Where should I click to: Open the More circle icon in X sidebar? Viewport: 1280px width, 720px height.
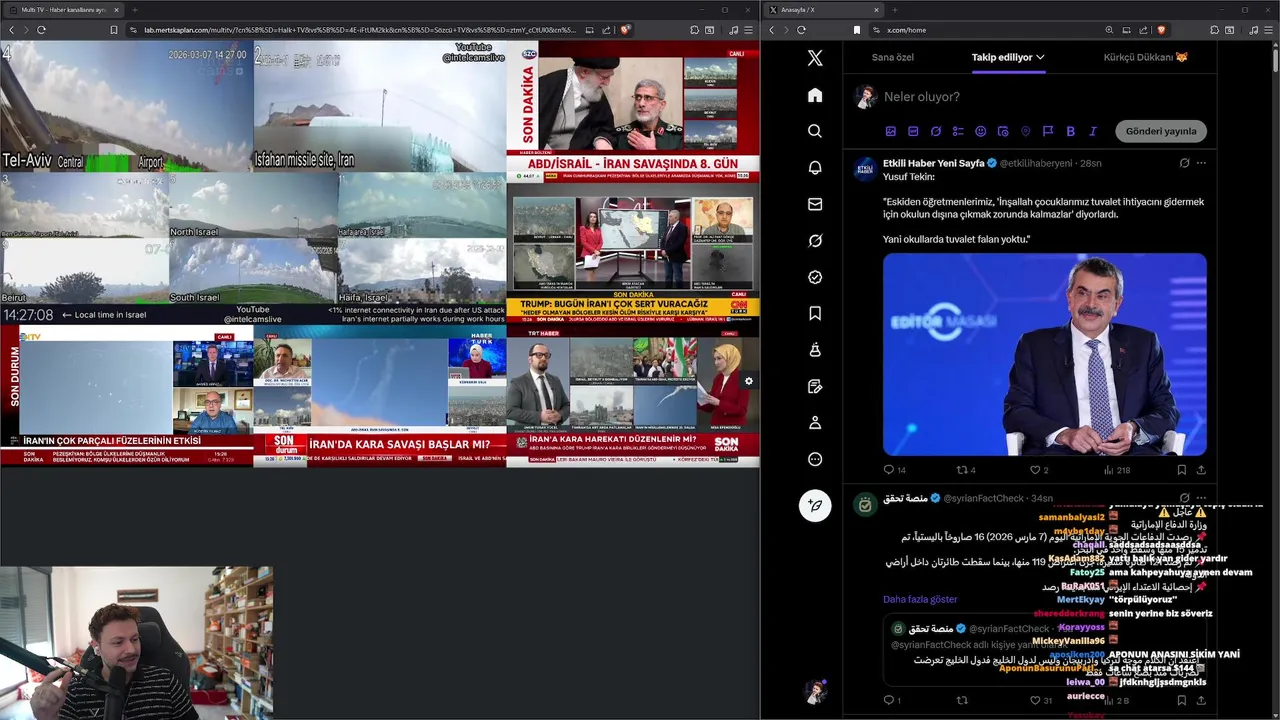pyautogui.click(x=815, y=459)
